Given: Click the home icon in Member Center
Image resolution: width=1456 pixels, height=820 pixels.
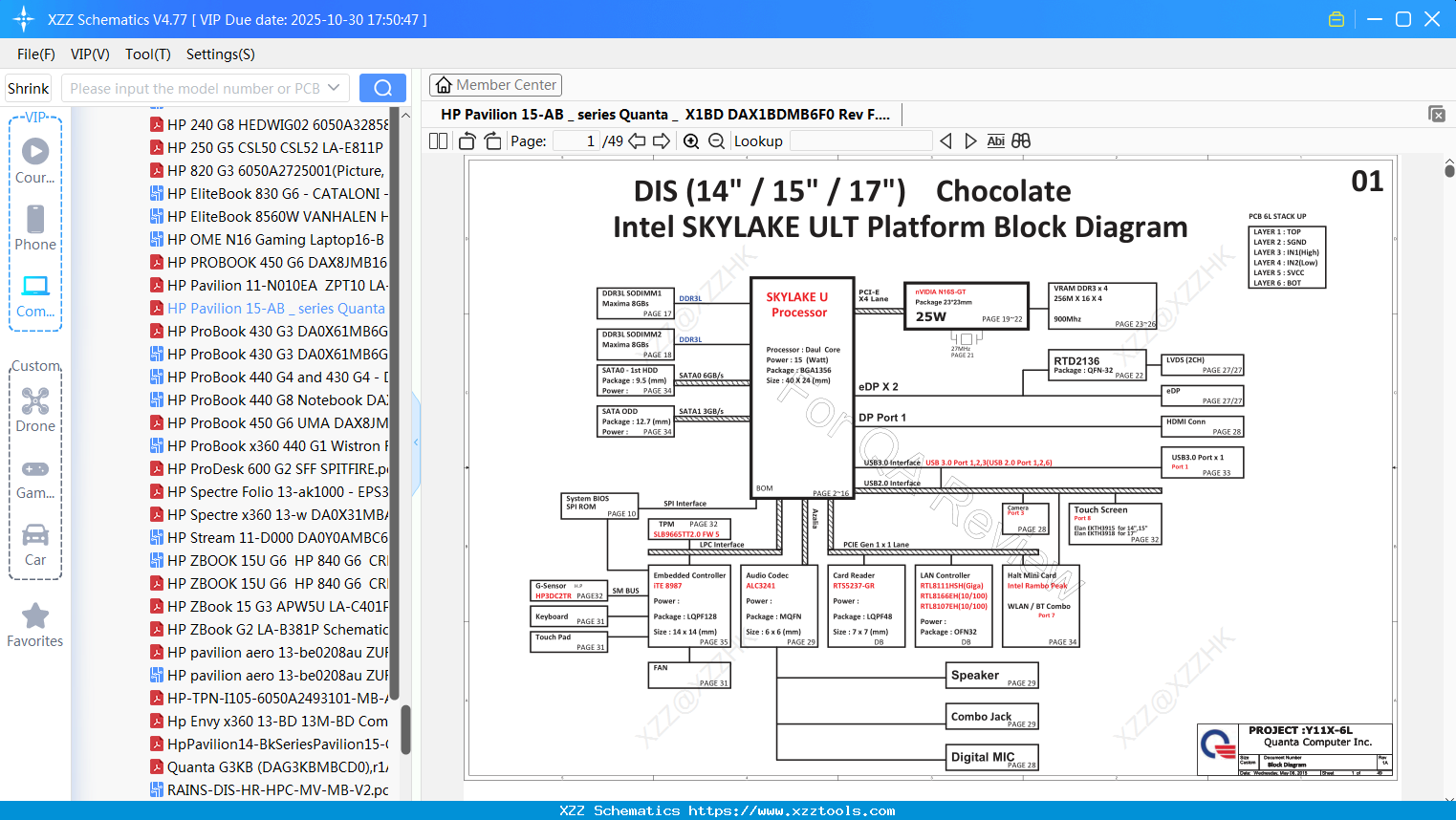Looking at the screenshot, I should tap(444, 85).
